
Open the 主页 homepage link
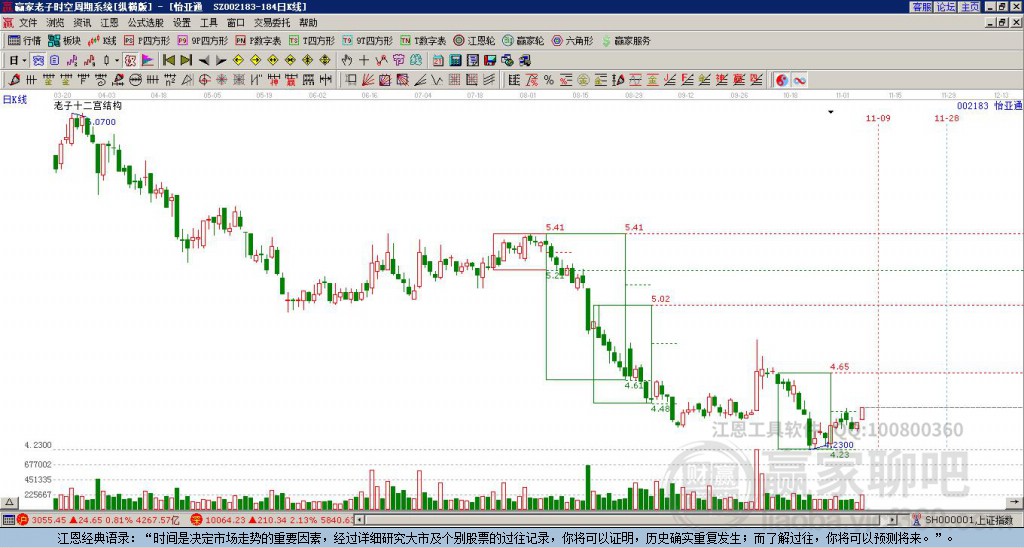click(x=970, y=7)
